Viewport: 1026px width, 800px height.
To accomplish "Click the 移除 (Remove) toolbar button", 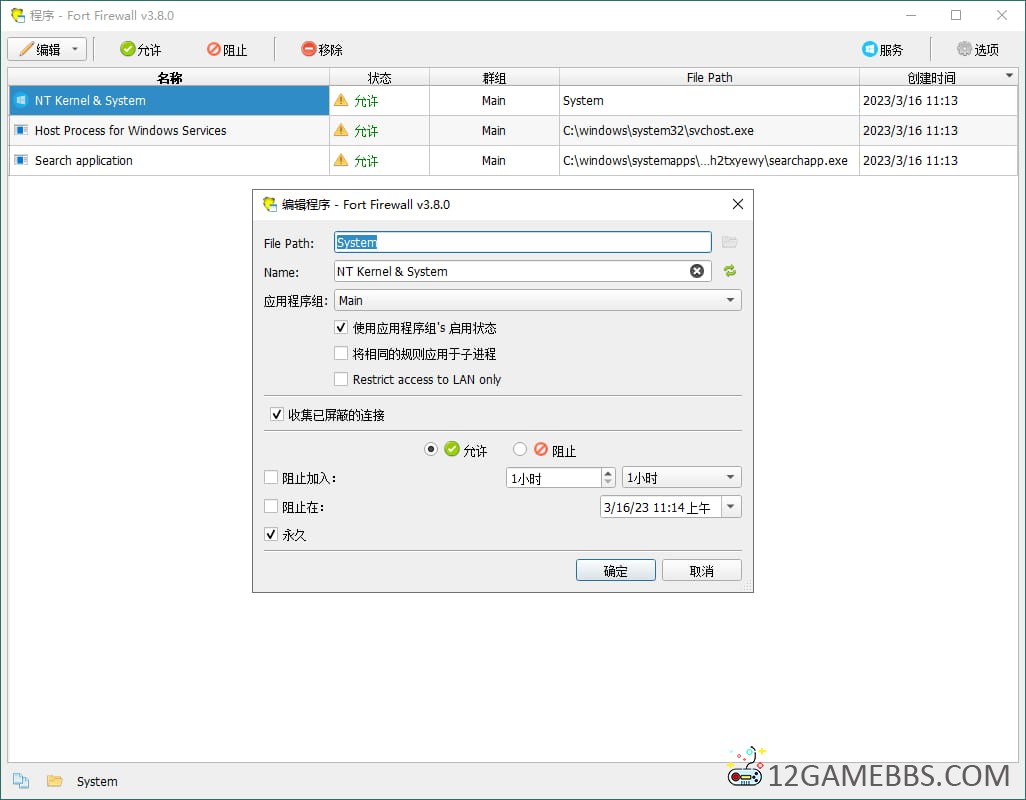I will pos(322,50).
